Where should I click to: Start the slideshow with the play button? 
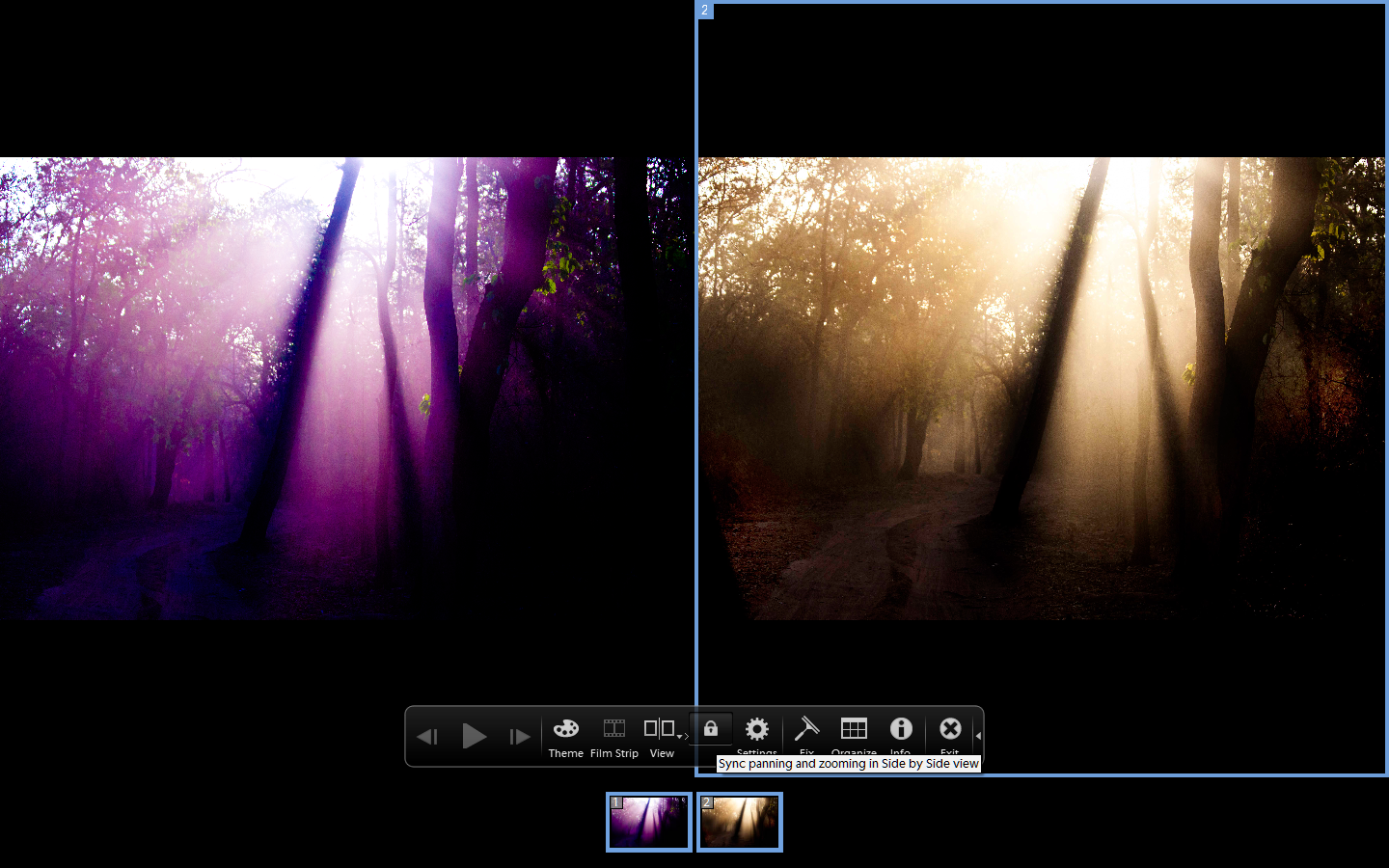click(x=474, y=736)
